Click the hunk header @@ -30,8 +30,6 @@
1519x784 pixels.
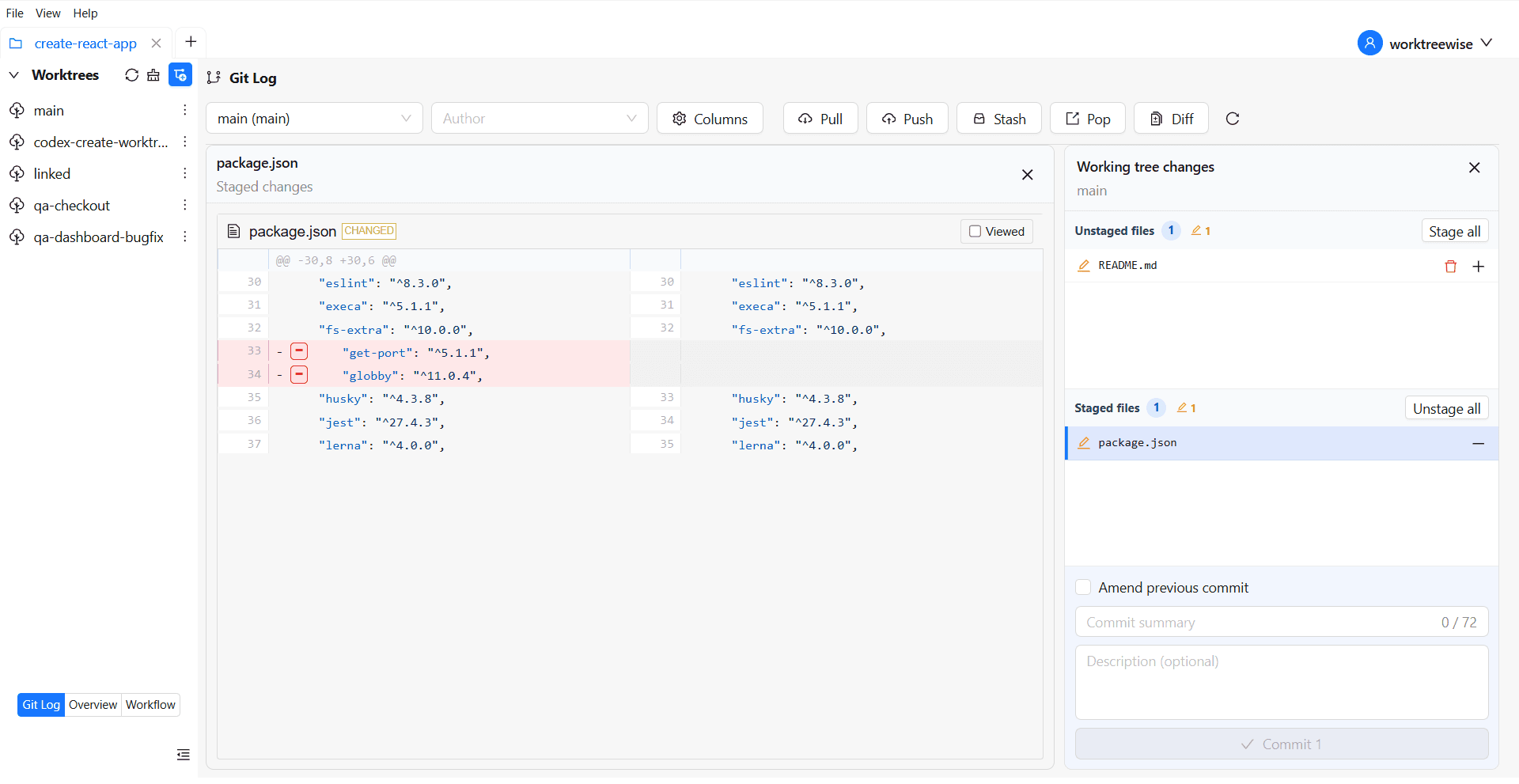tap(335, 260)
